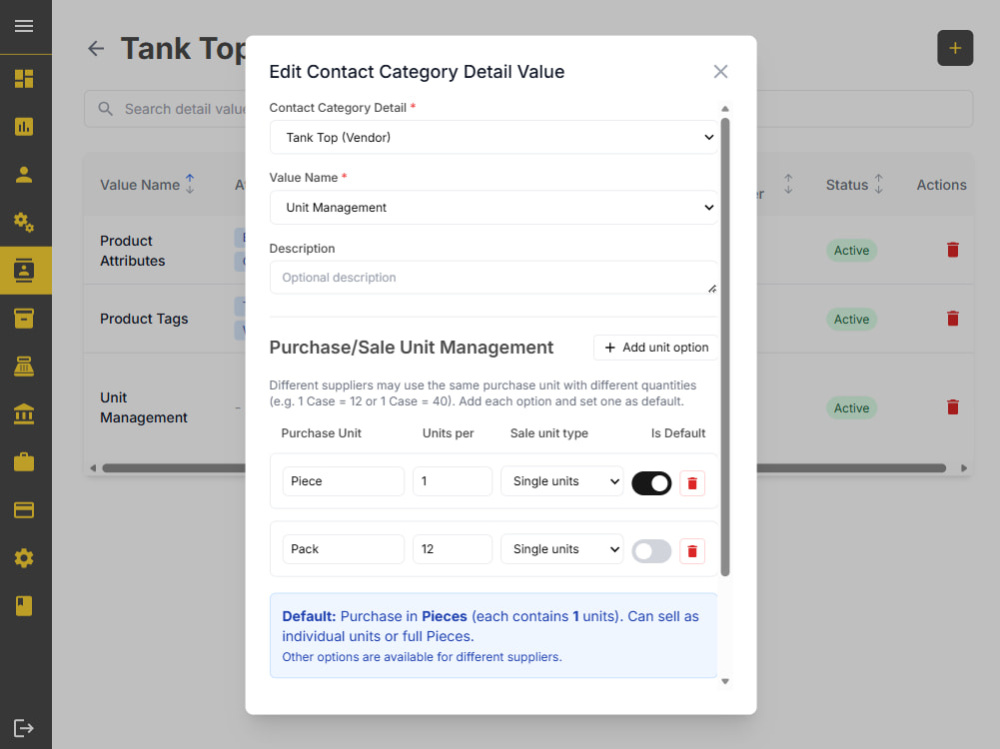Viewport: 1000px width, 749px height.
Task: Delete the Unit Management table row
Action: tap(953, 407)
